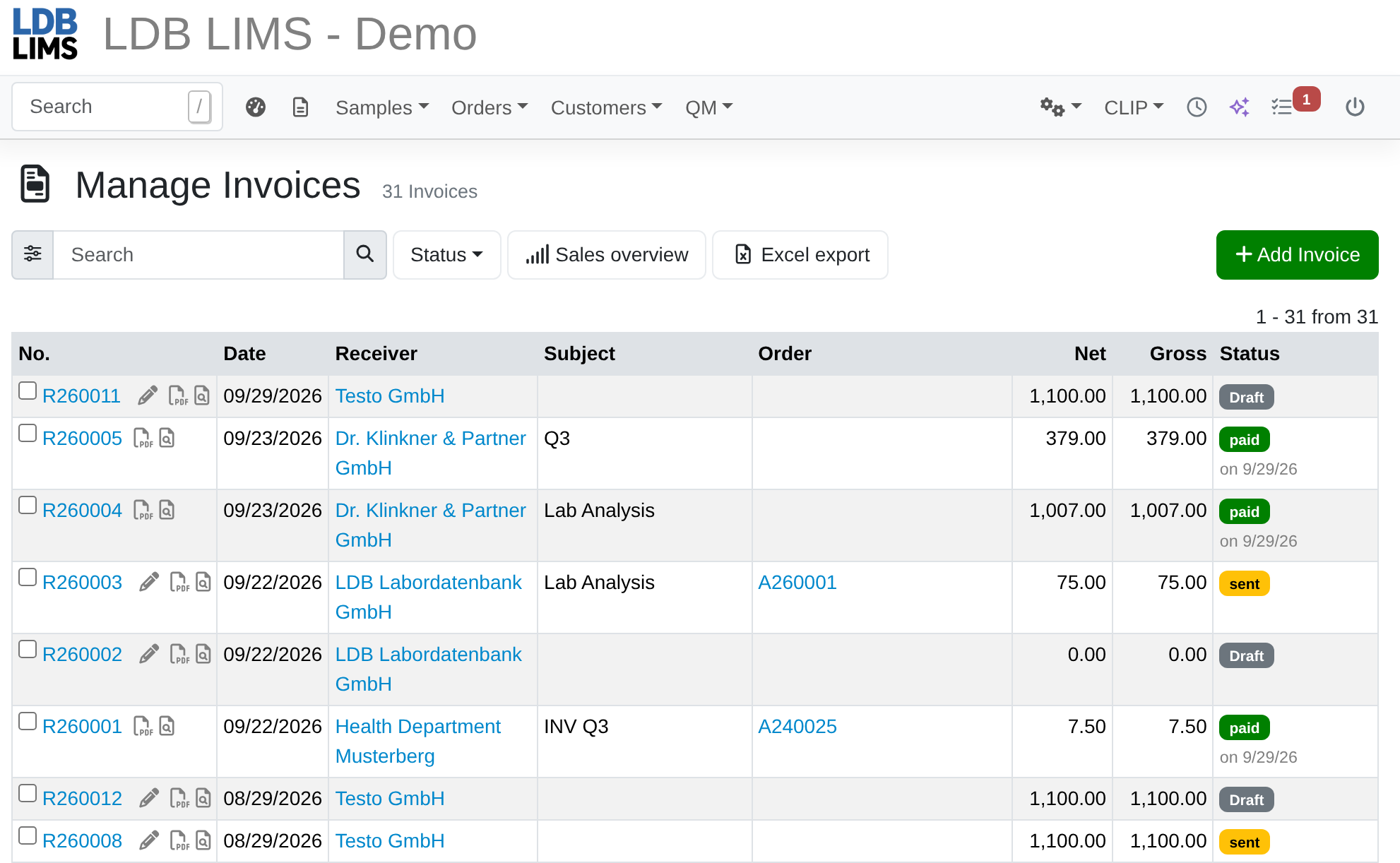The image size is (1400, 863).
Task: Preview invoice R260004 document
Action: (x=167, y=510)
